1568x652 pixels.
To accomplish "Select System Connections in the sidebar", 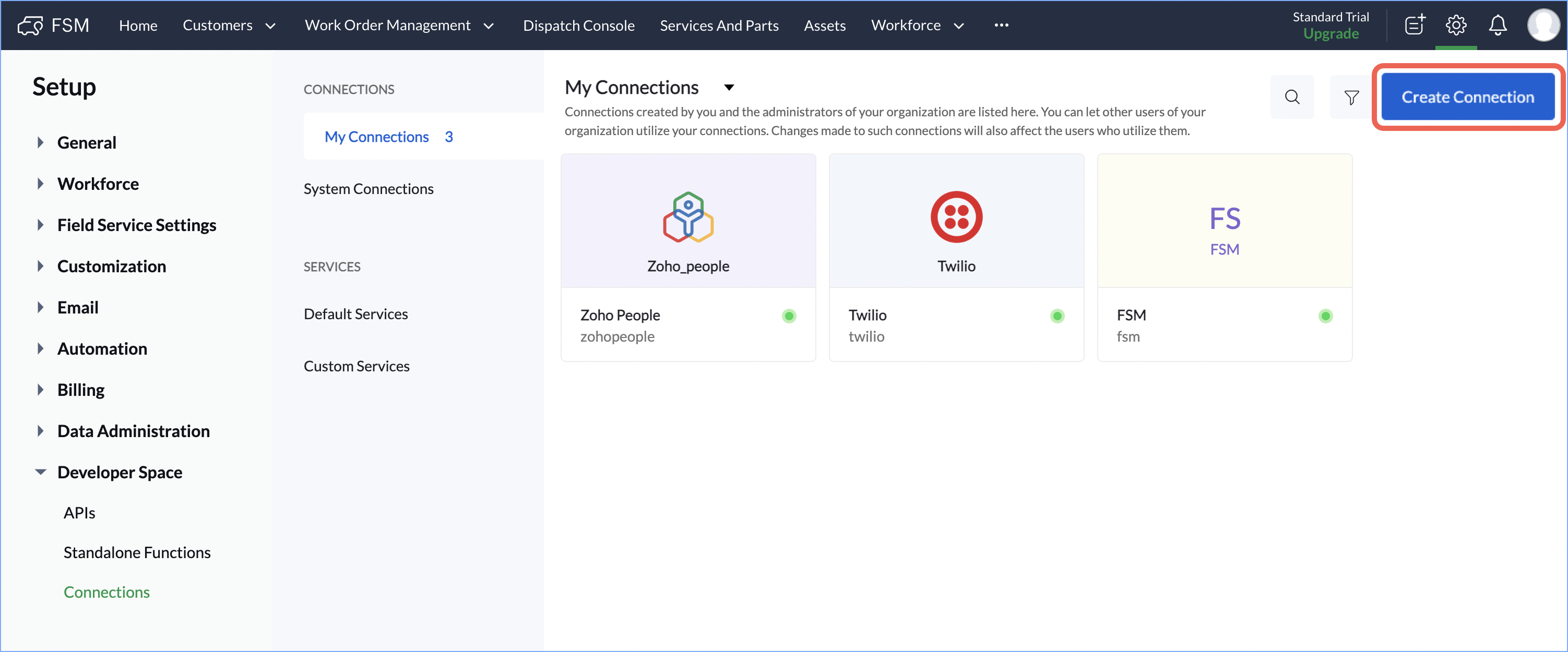I will point(369,188).
